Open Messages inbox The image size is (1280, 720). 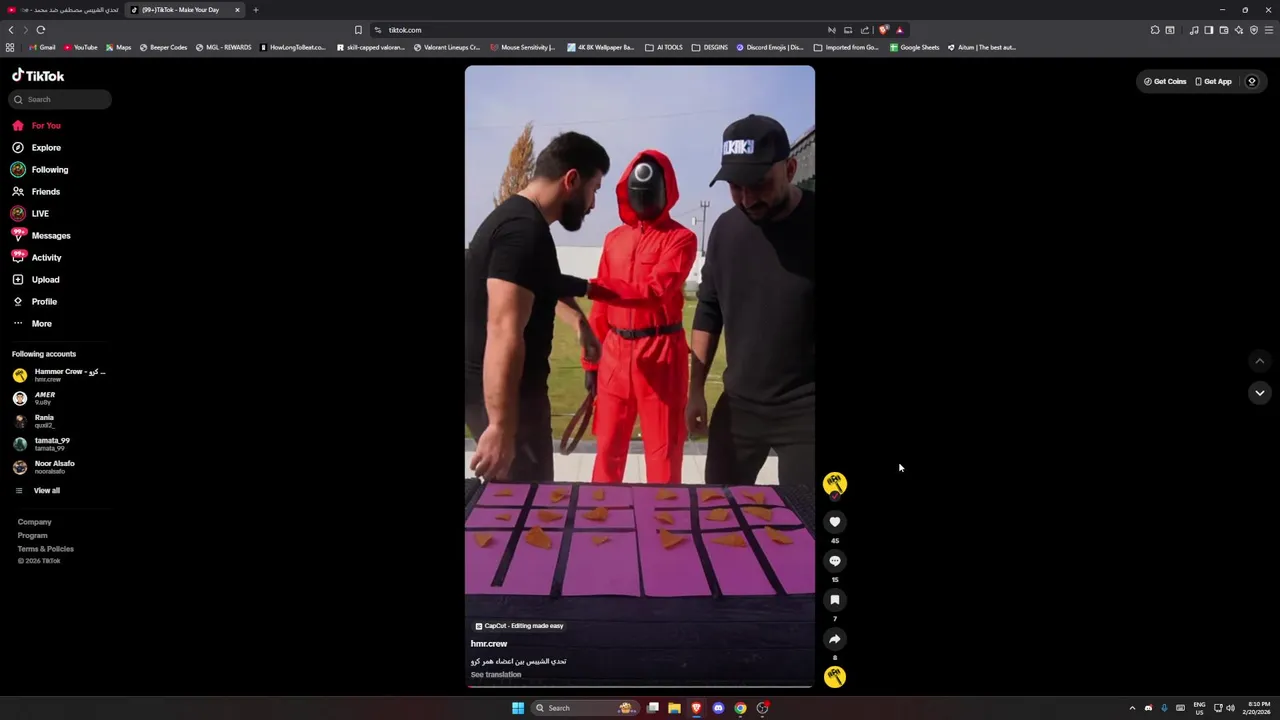[41, 236]
